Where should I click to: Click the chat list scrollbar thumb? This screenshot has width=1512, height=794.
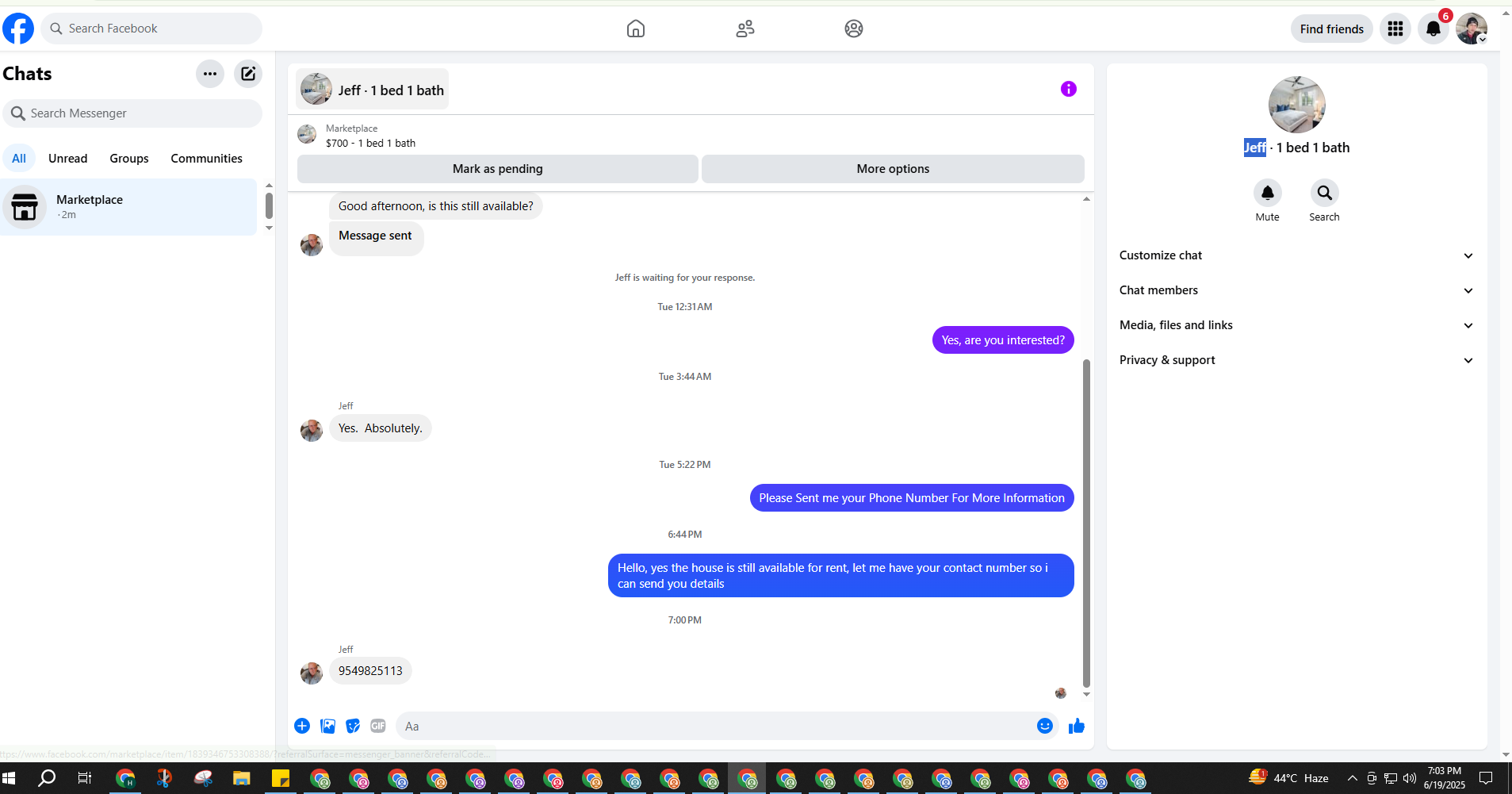[269, 205]
